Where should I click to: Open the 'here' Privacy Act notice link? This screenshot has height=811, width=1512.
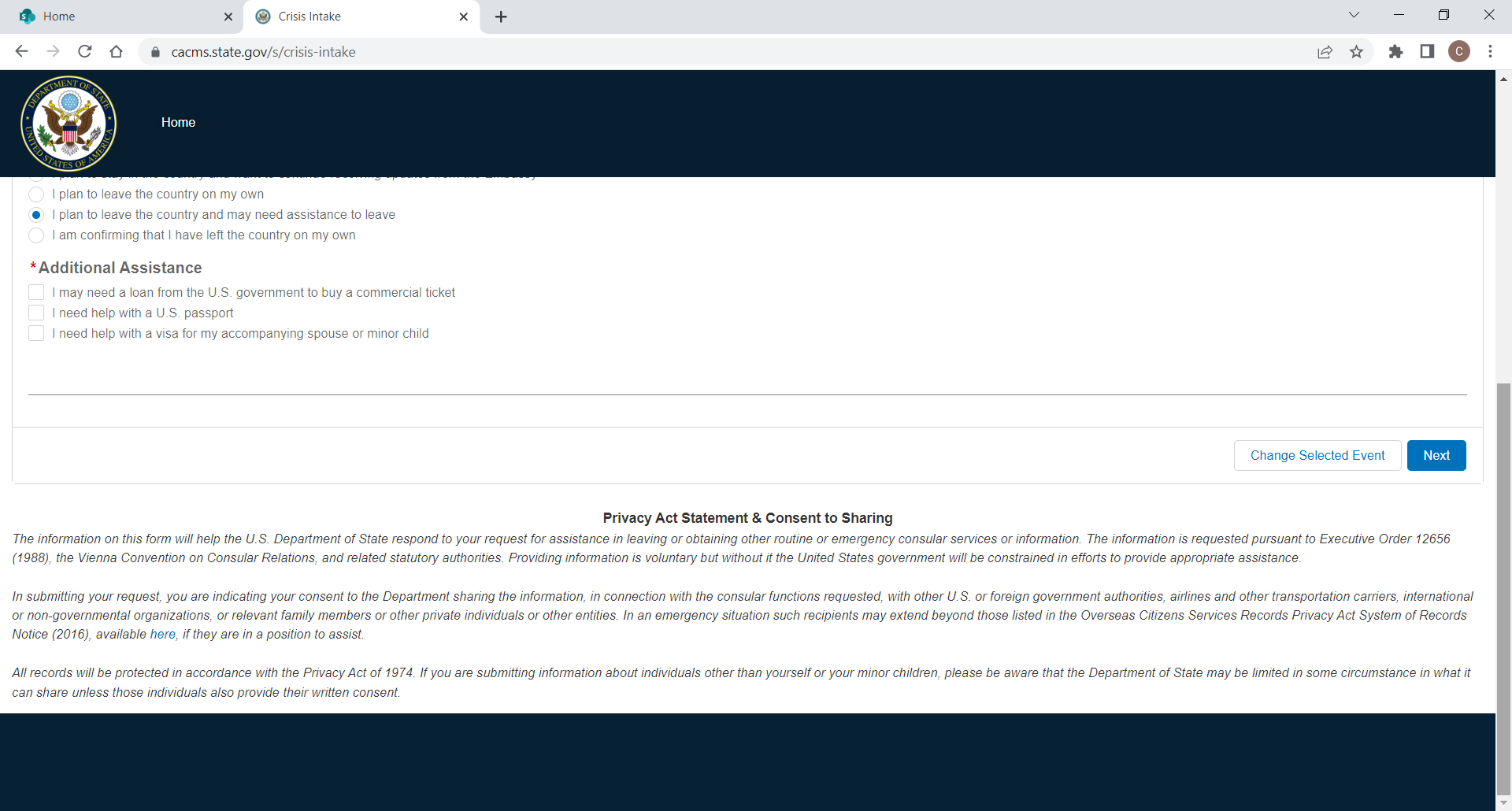click(x=163, y=635)
